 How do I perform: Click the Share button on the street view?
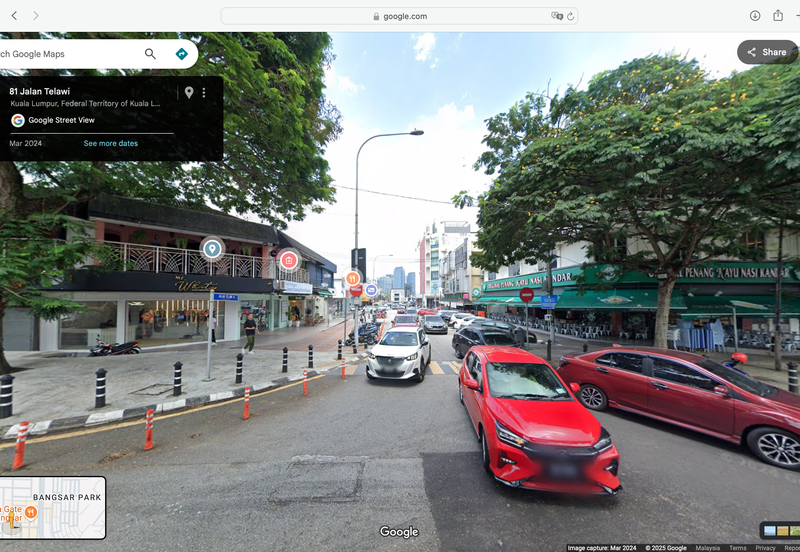pos(767,52)
